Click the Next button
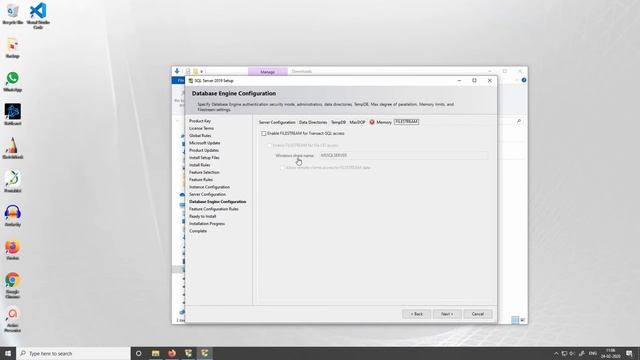 (x=447, y=314)
